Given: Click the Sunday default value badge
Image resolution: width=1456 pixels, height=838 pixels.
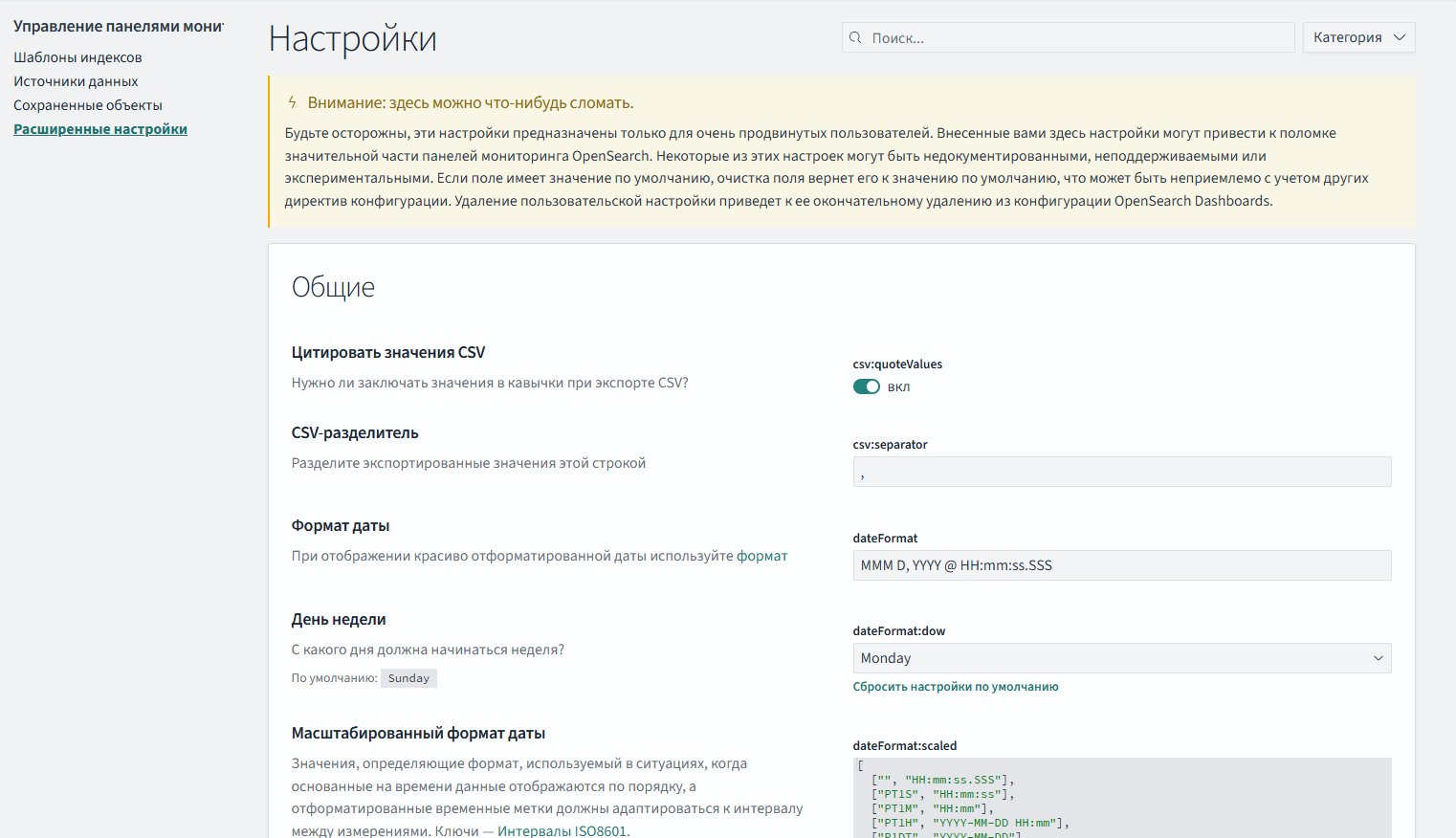Looking at the screenshot, I should click(x=408, y=678).
